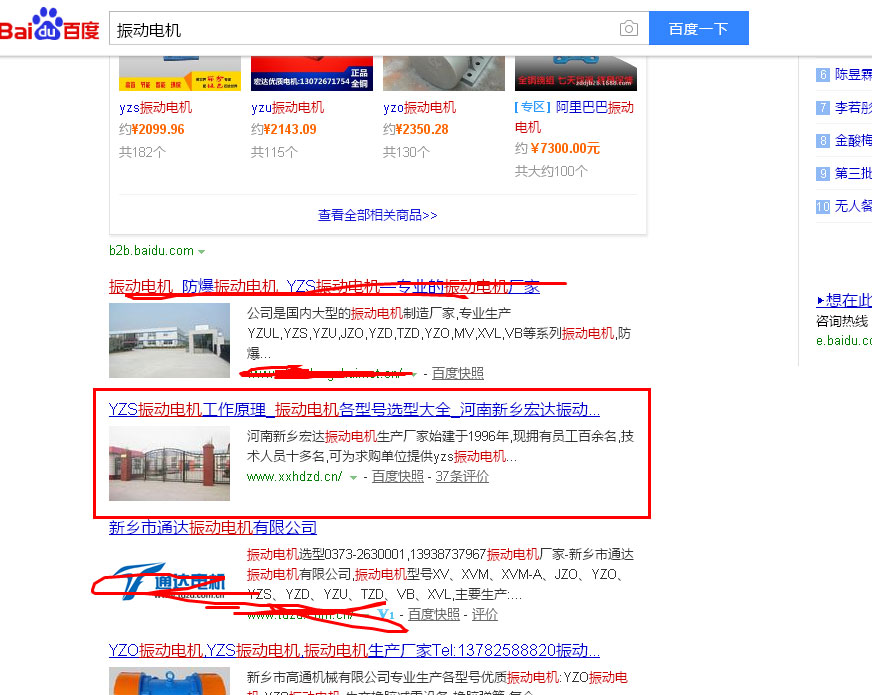Image resolution: width=872 pixels, height=695 pixels.
Task: Expand dropdown arrow next to b2b.baidu.com
Action: [x=202, y=251]
